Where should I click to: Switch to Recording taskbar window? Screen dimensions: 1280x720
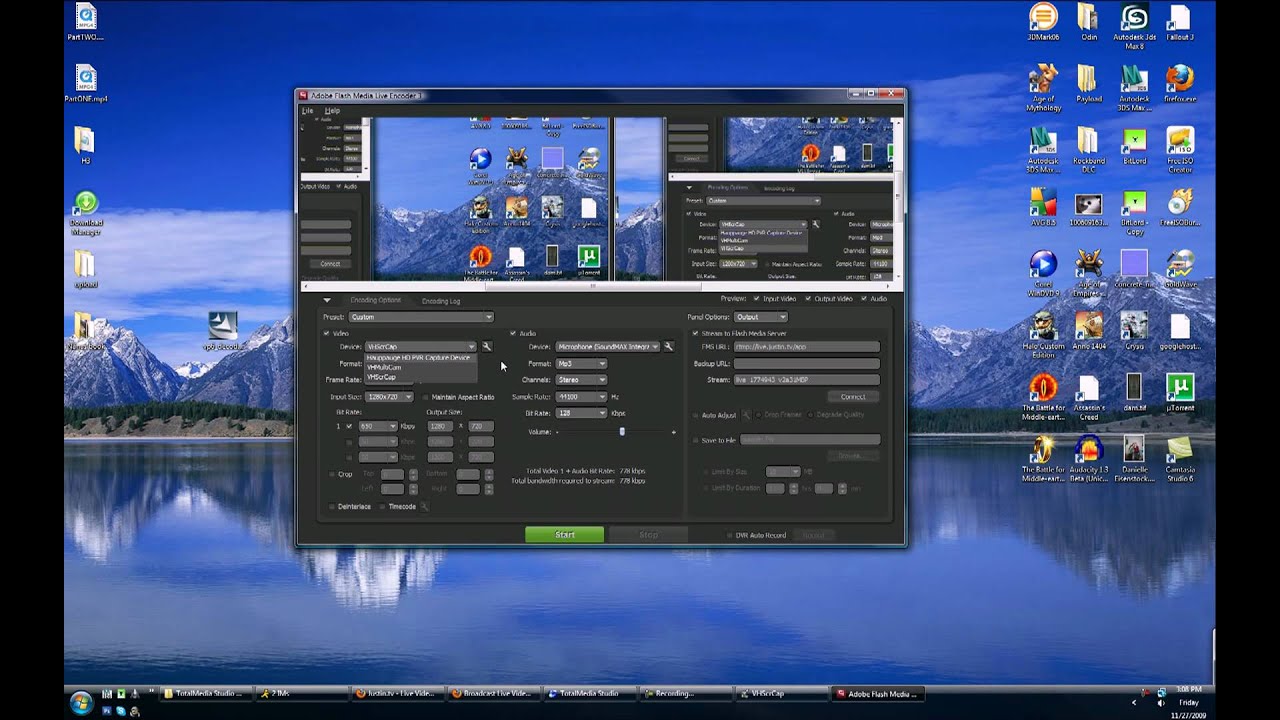point(684,693)
